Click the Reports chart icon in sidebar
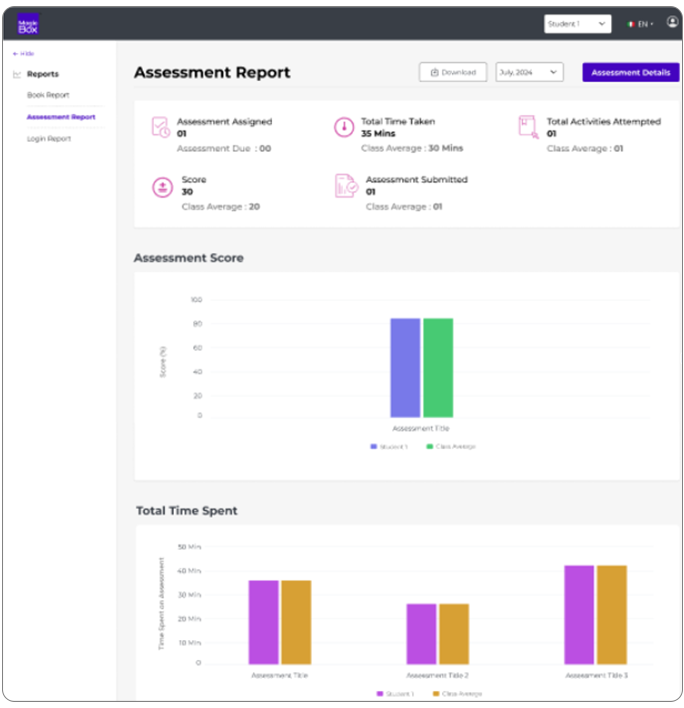The width and height of the screenshot is (684, 708). (17, 74)
